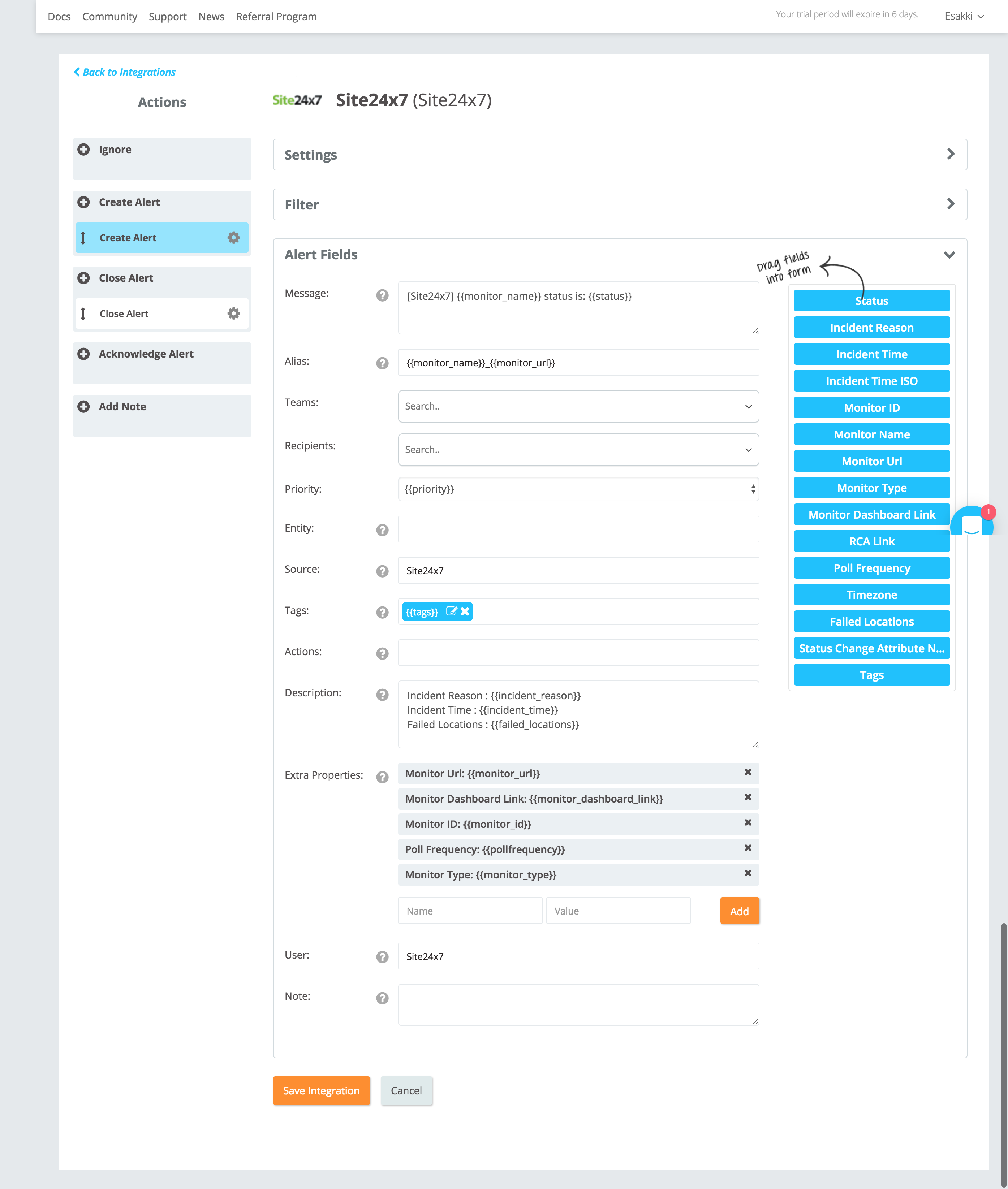Click gear icon on Close Alert action

pyautogui.click(x=233, y=314)
